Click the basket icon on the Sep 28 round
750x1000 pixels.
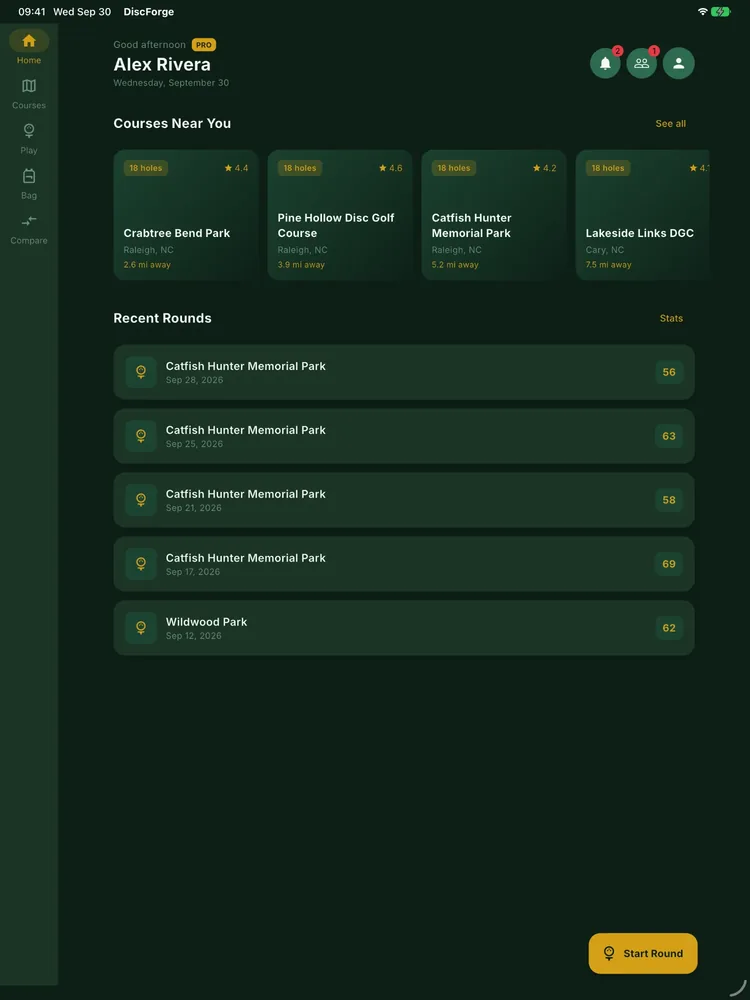[141, 372]
